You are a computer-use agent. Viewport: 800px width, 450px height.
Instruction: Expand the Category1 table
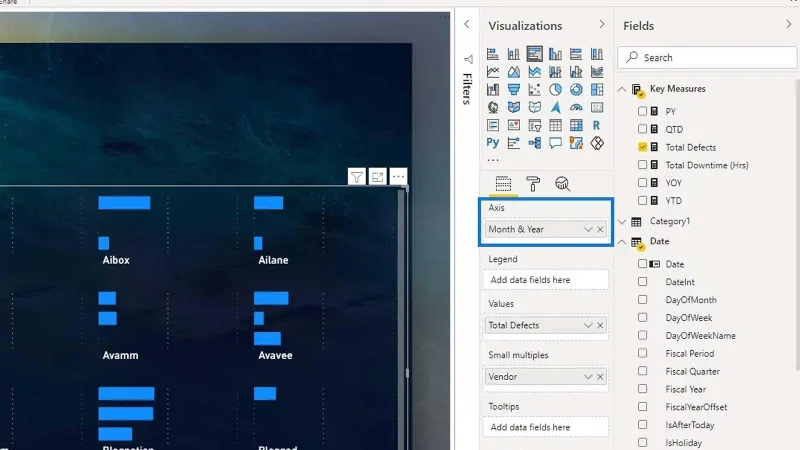point(621,221)
